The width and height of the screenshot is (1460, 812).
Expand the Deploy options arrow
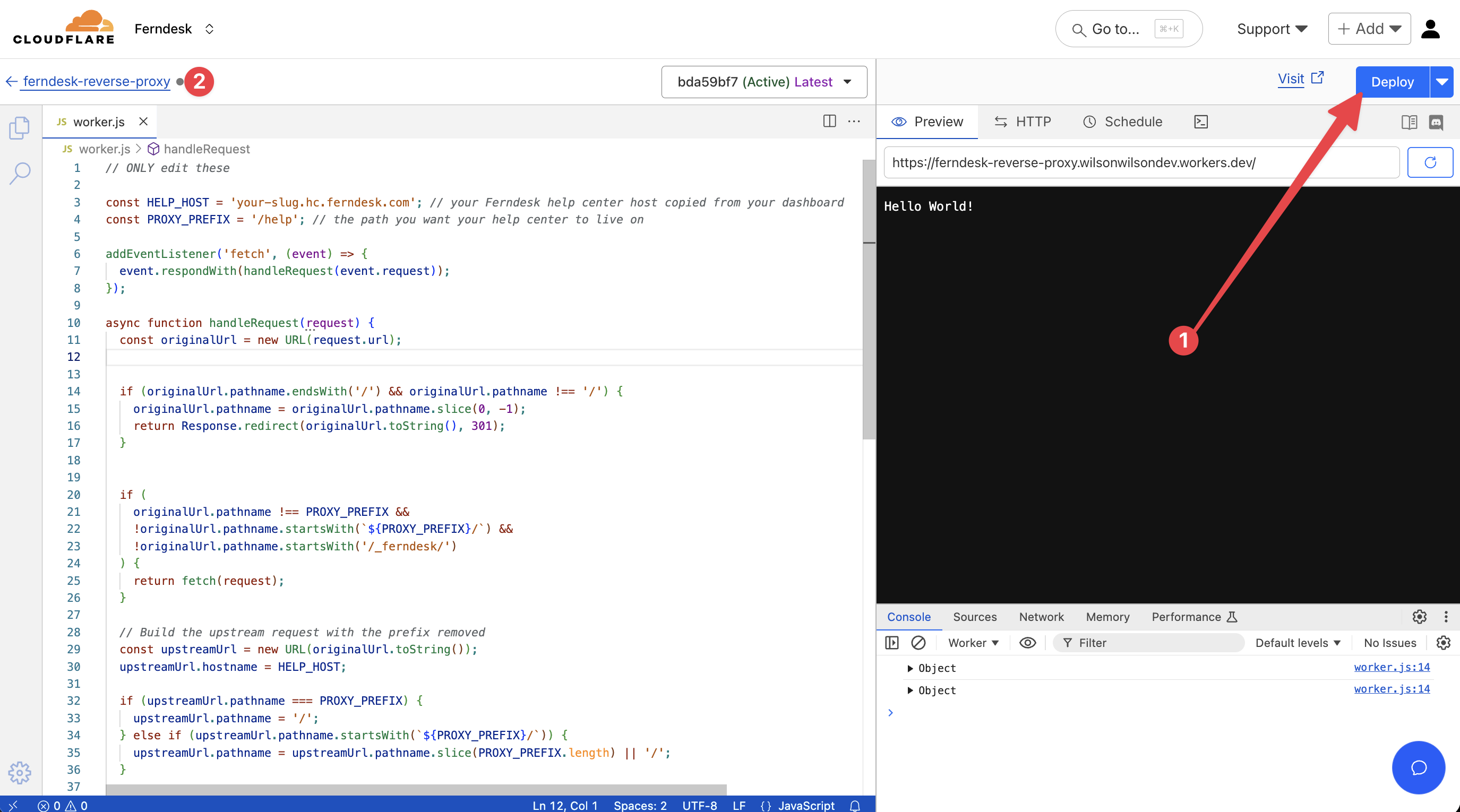pyautogui.click(x=1442, y=82)
